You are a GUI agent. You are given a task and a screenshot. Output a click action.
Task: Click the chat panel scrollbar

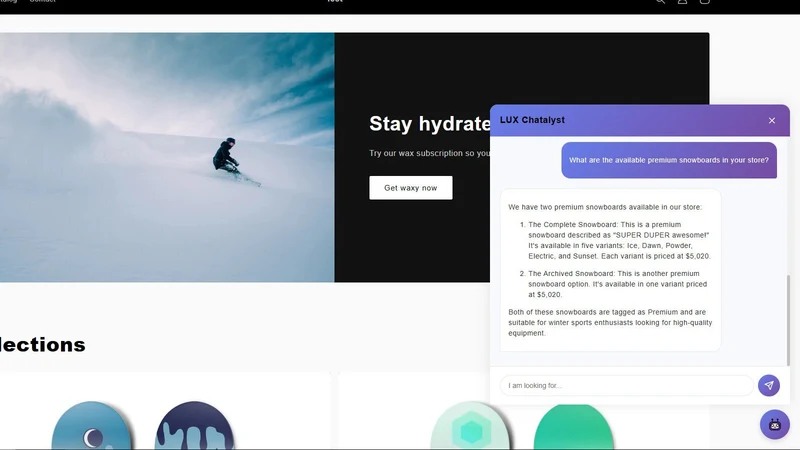tap(788, 320)
